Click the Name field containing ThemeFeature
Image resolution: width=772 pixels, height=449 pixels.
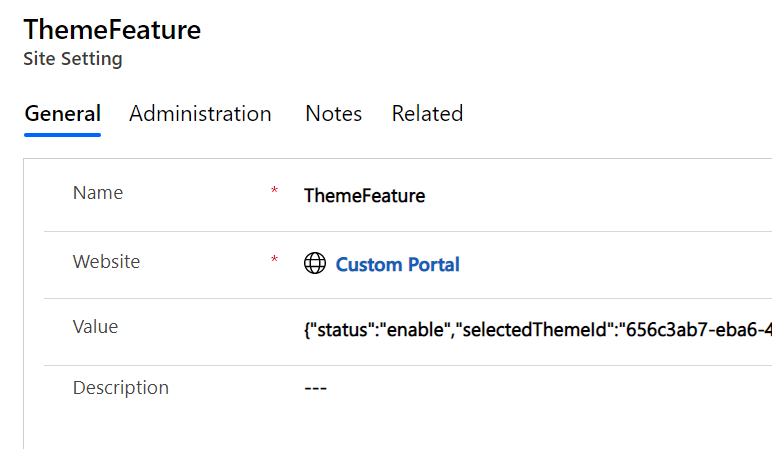365,196
